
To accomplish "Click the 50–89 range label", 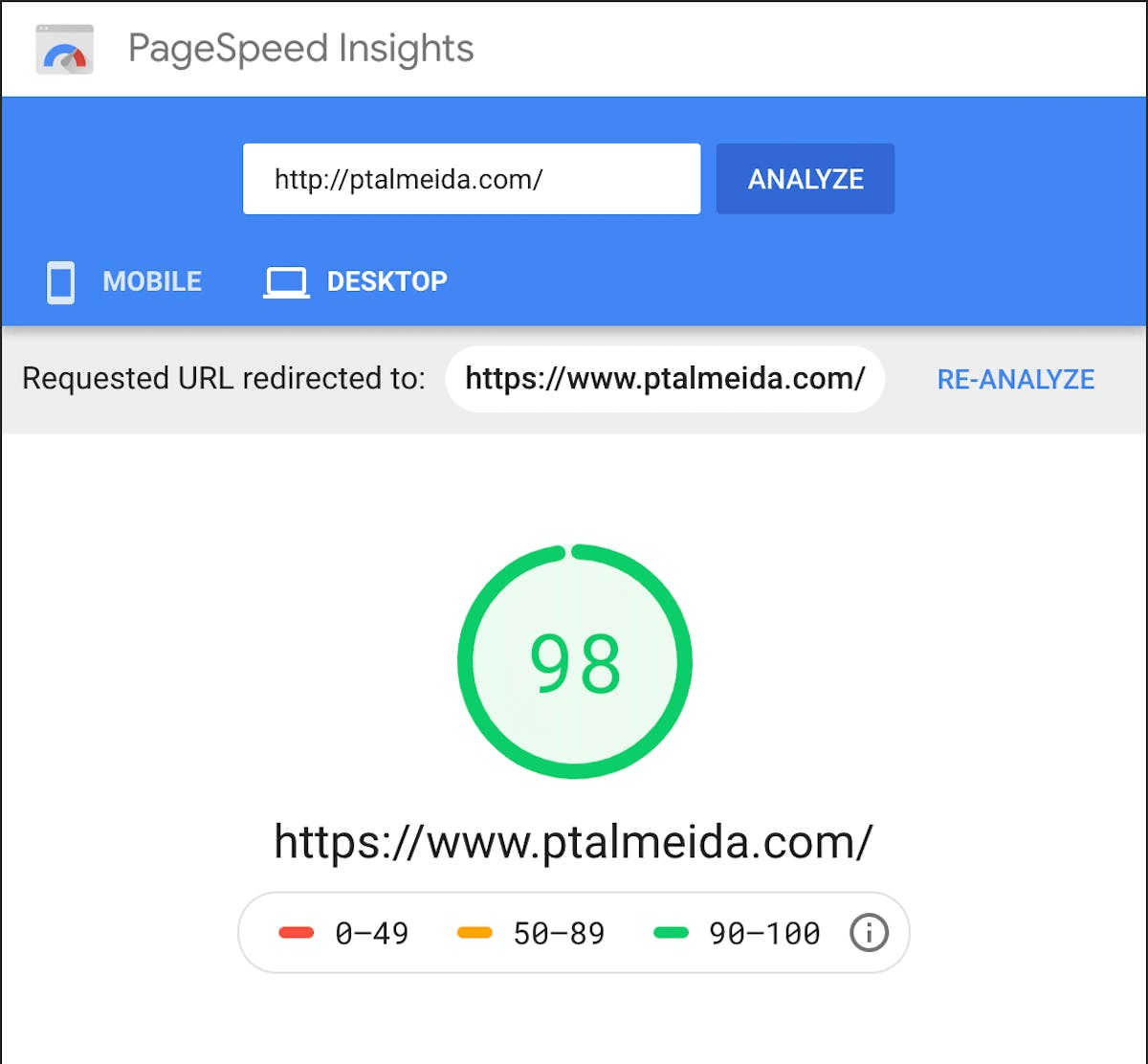I will 559,933.
